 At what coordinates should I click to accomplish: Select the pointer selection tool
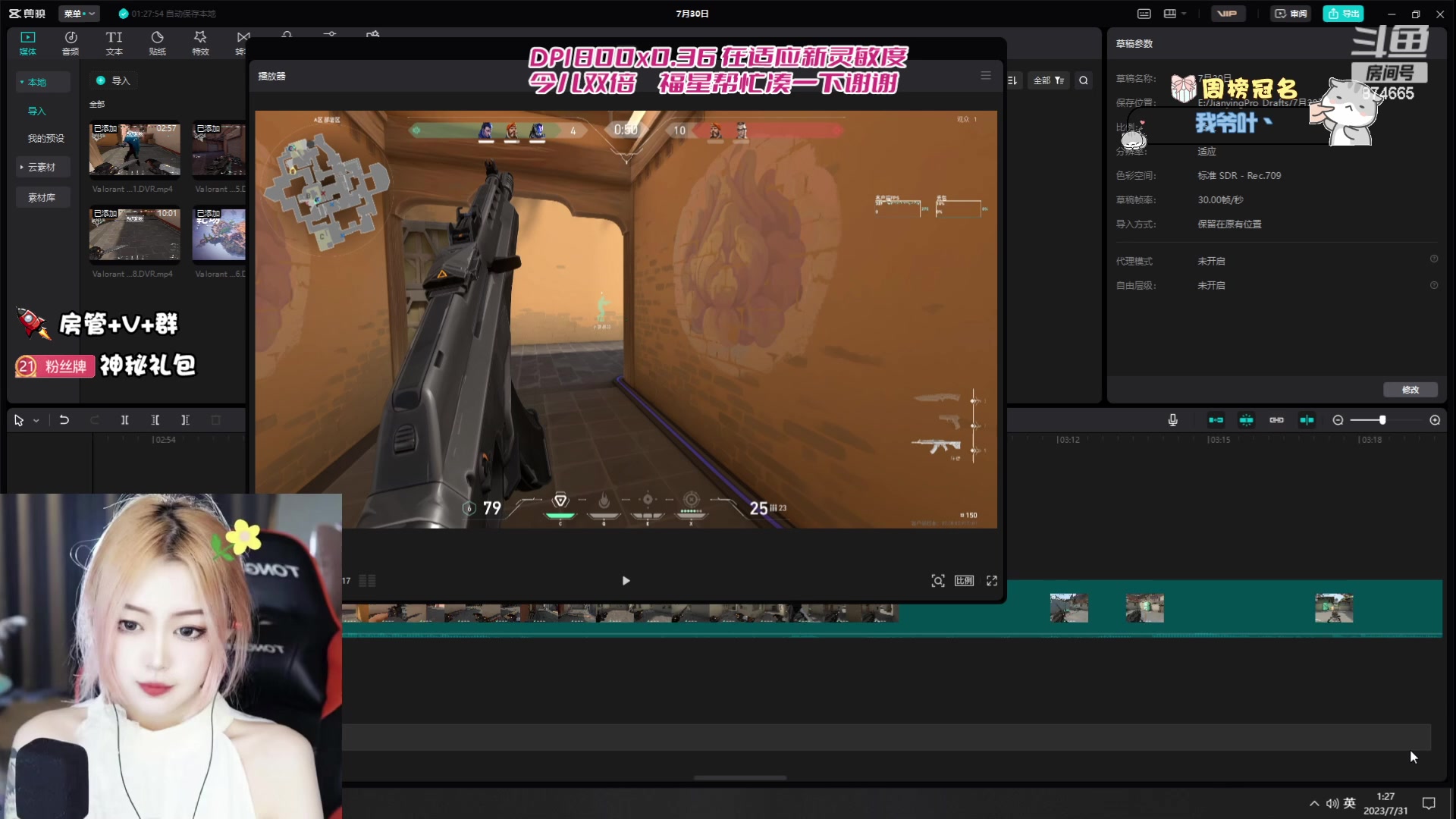coord(19,420)
